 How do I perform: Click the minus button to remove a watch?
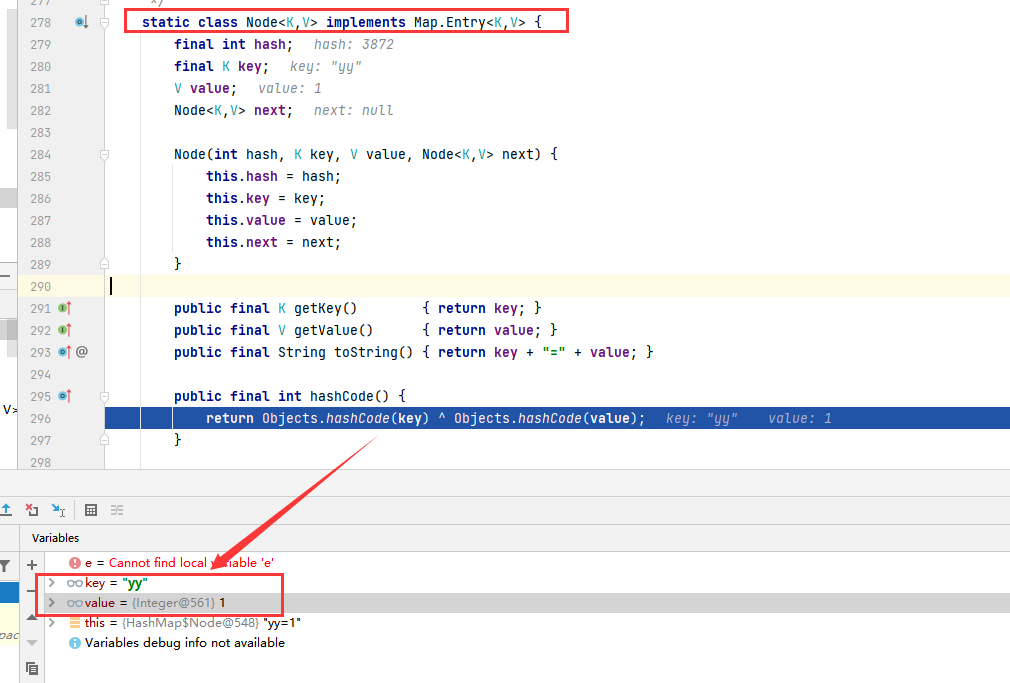coord(30,591)
